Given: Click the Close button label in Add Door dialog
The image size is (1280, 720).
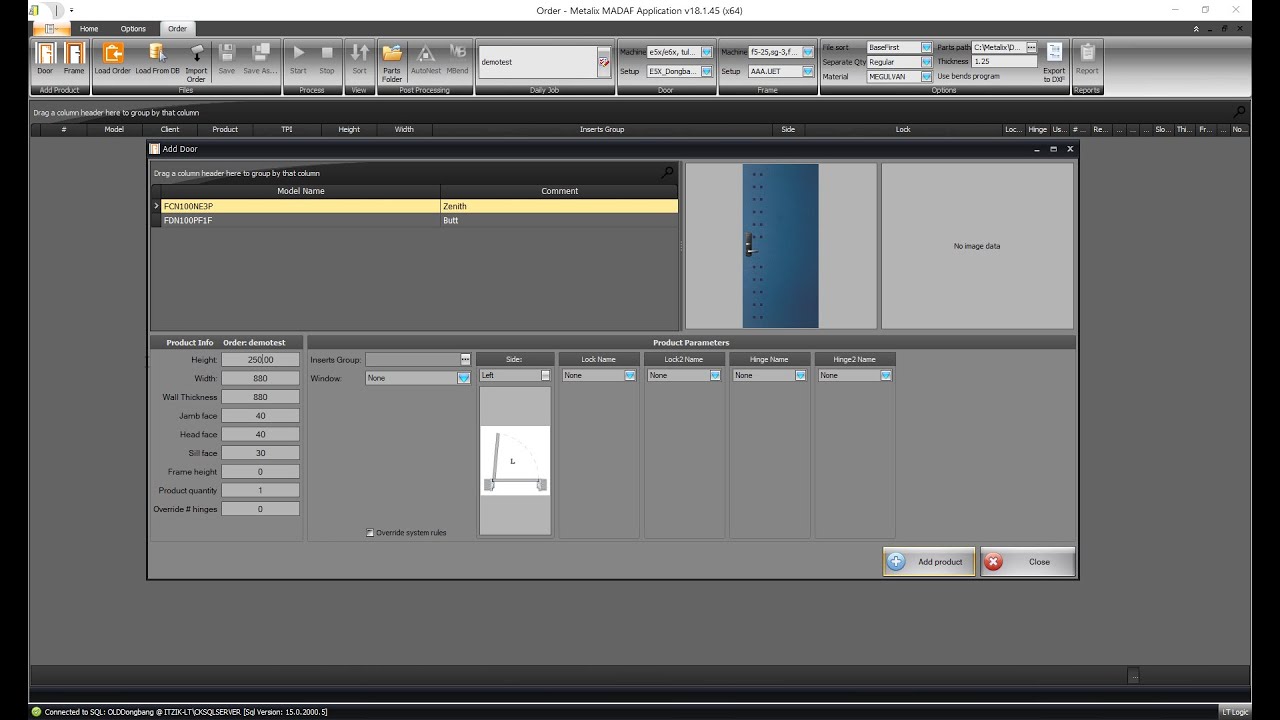Looking at the screenshot, I should pyautogui.click(x=1039, y=562).
